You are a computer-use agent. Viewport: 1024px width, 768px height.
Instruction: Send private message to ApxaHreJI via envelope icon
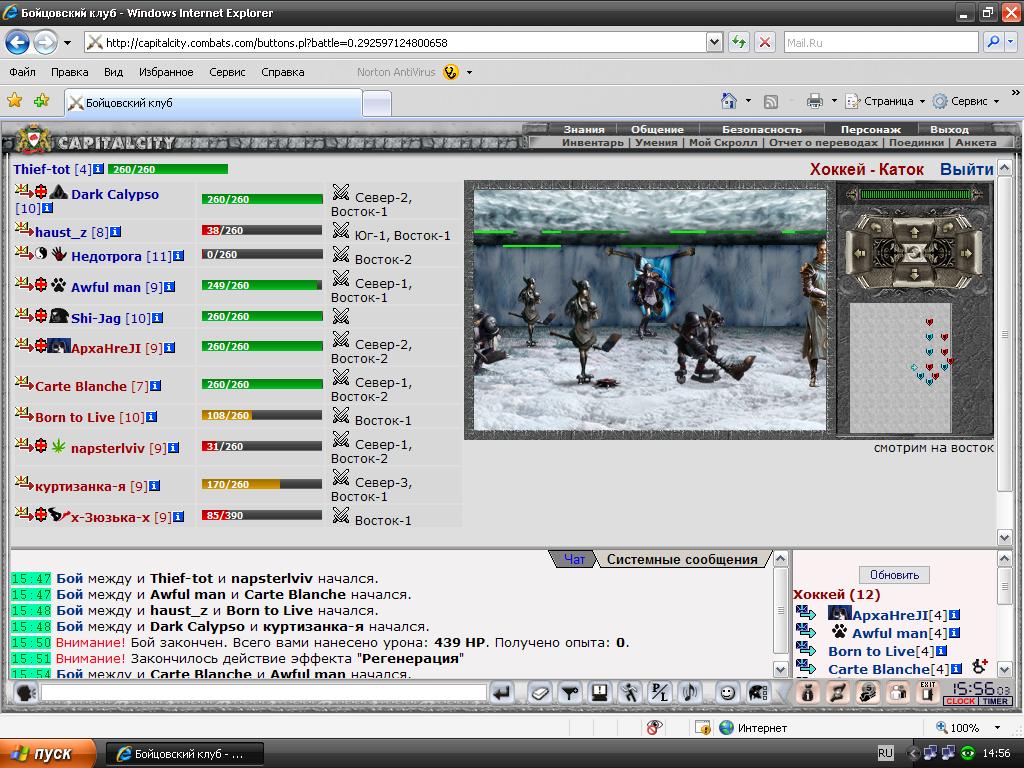pos(806,613)
